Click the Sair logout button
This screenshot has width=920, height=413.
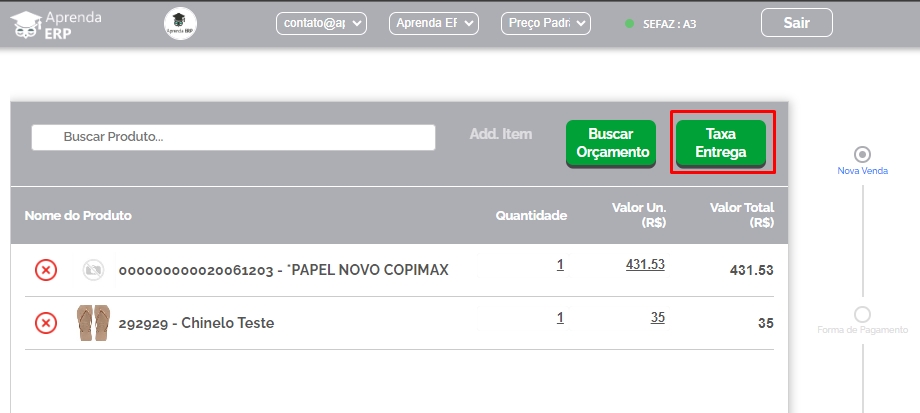pyautogui.click(x=796, y=23)
